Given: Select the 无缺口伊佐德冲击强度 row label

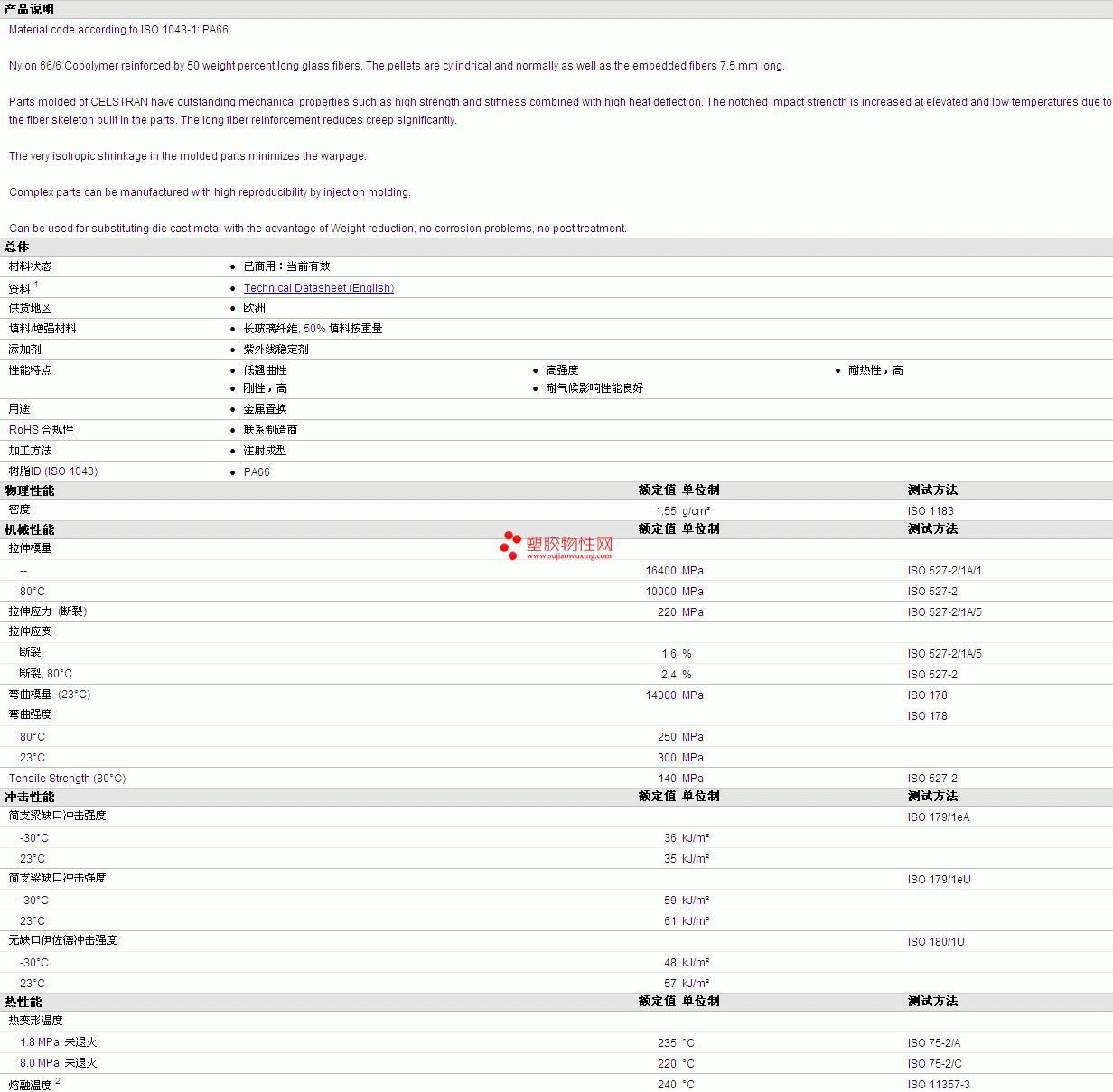Looking at the screenshot, I should pyautogui.click(x=63, y=940).
